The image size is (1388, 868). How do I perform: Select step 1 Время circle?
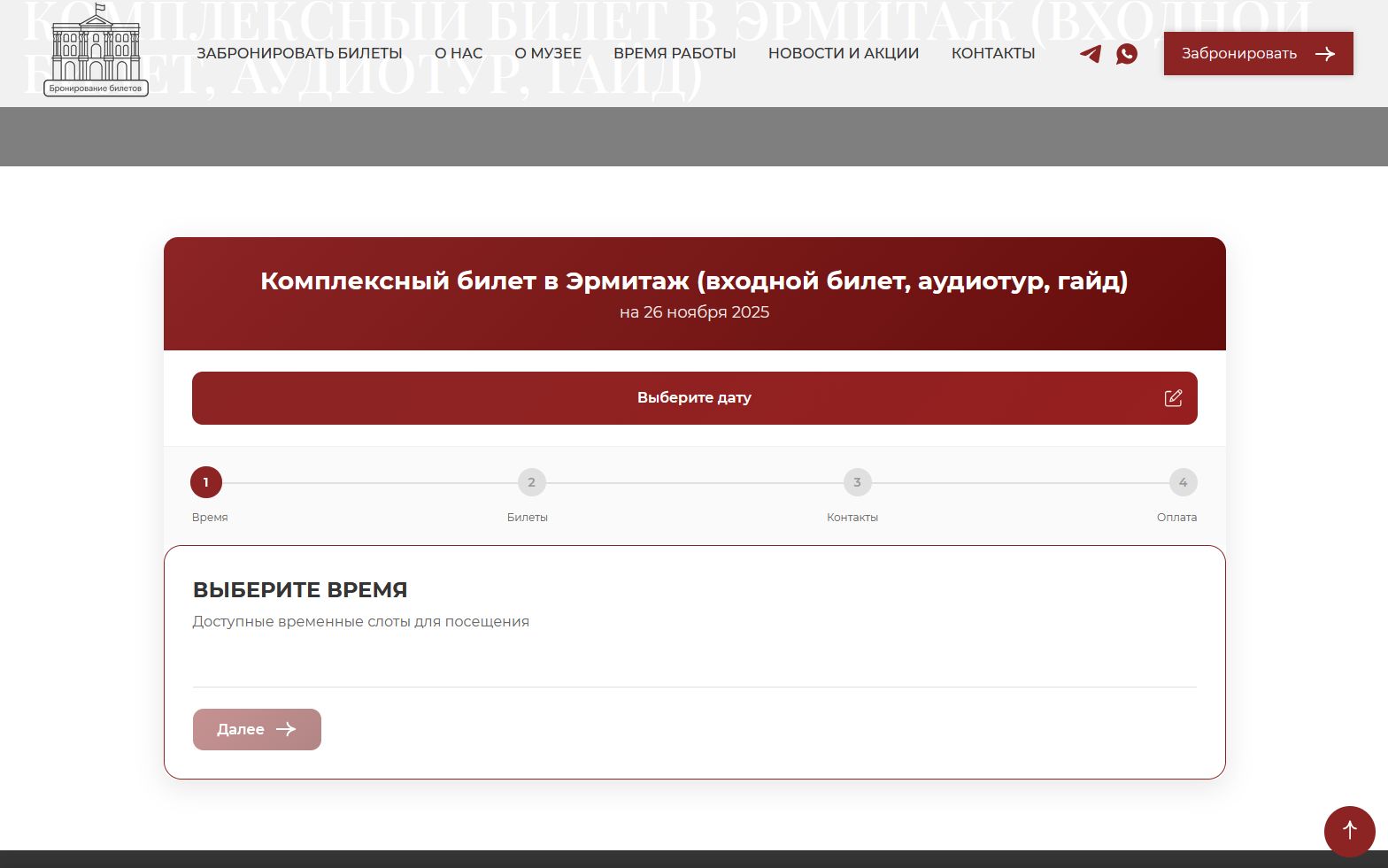206,482
